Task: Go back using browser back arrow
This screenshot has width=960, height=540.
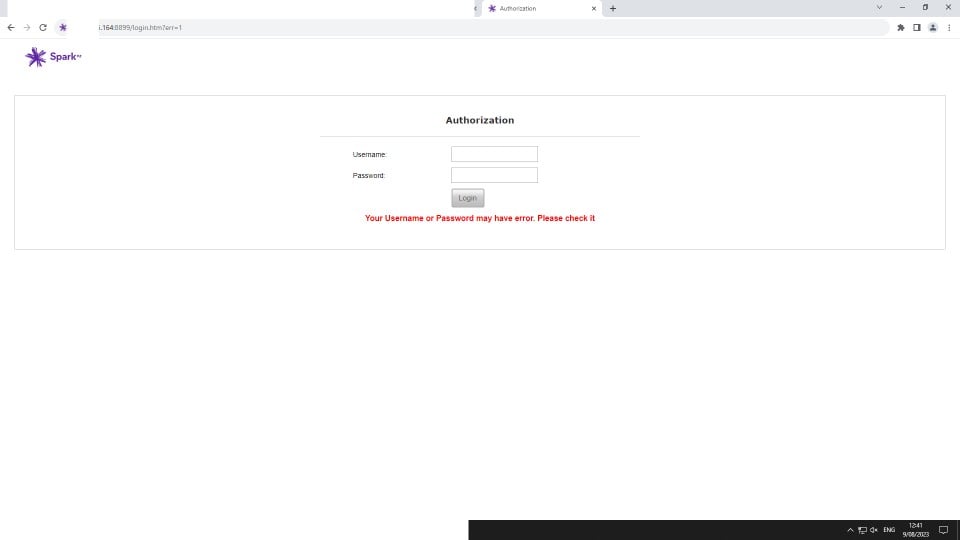Action: pyautogui.click(x=11, y=28)
